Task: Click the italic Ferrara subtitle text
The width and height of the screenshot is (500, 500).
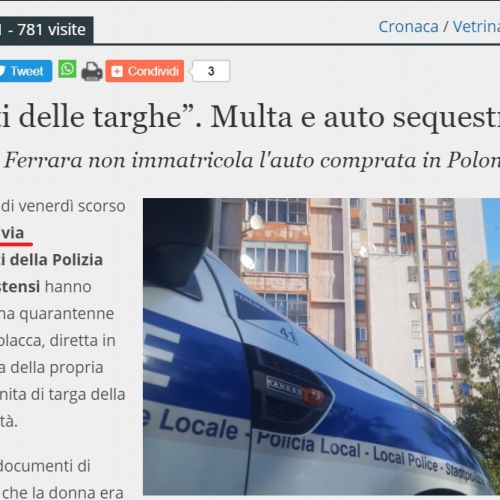Action: pos(252,160)
